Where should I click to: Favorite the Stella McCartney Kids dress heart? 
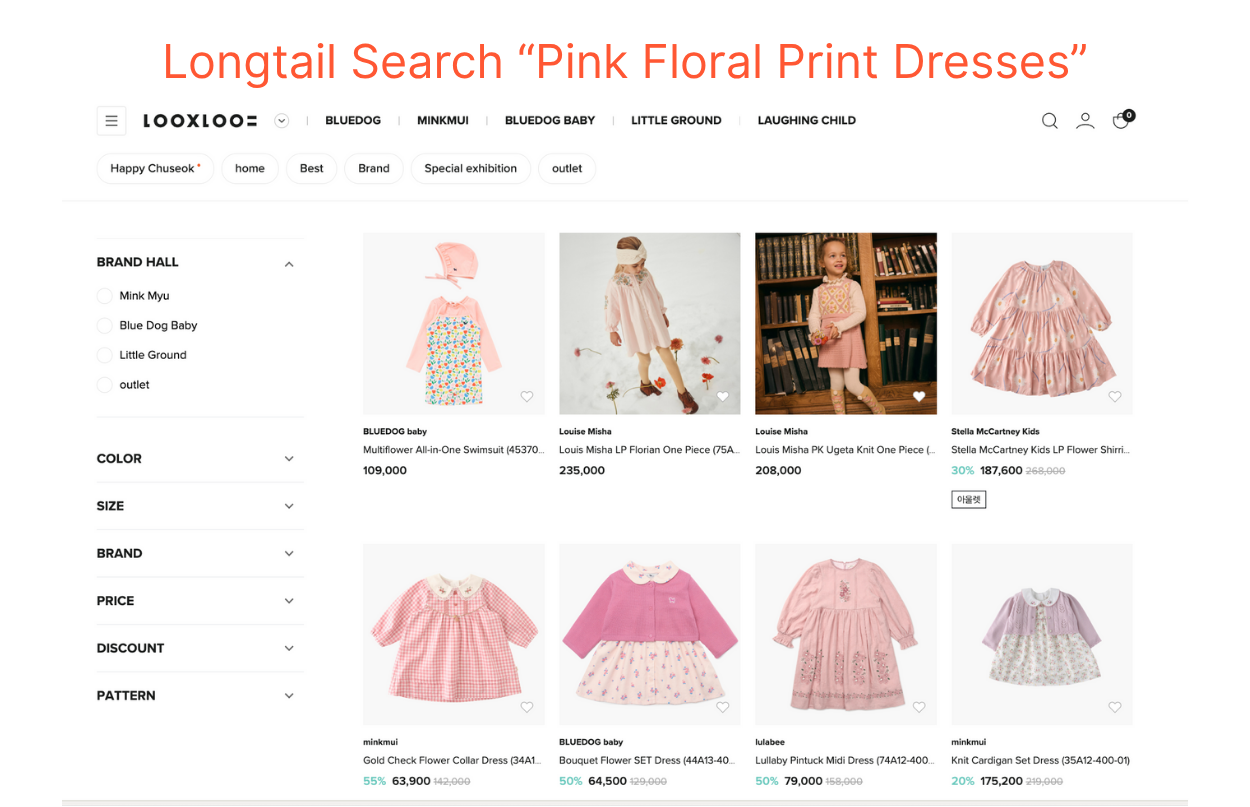point(1115,396)
